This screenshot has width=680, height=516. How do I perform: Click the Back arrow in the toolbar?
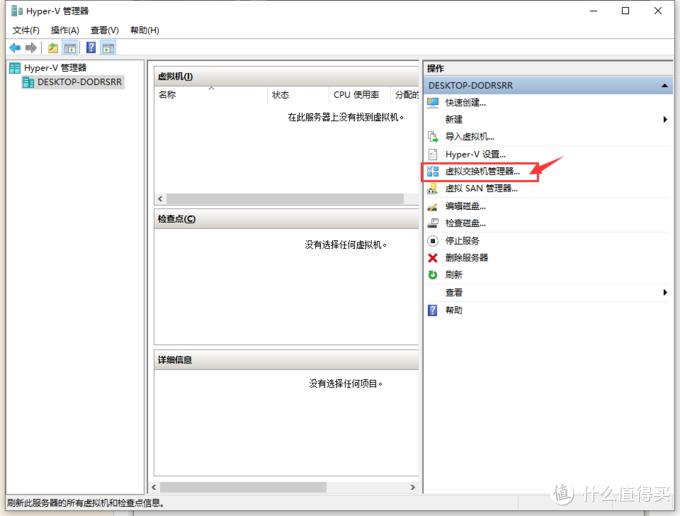tap(15, 48)
